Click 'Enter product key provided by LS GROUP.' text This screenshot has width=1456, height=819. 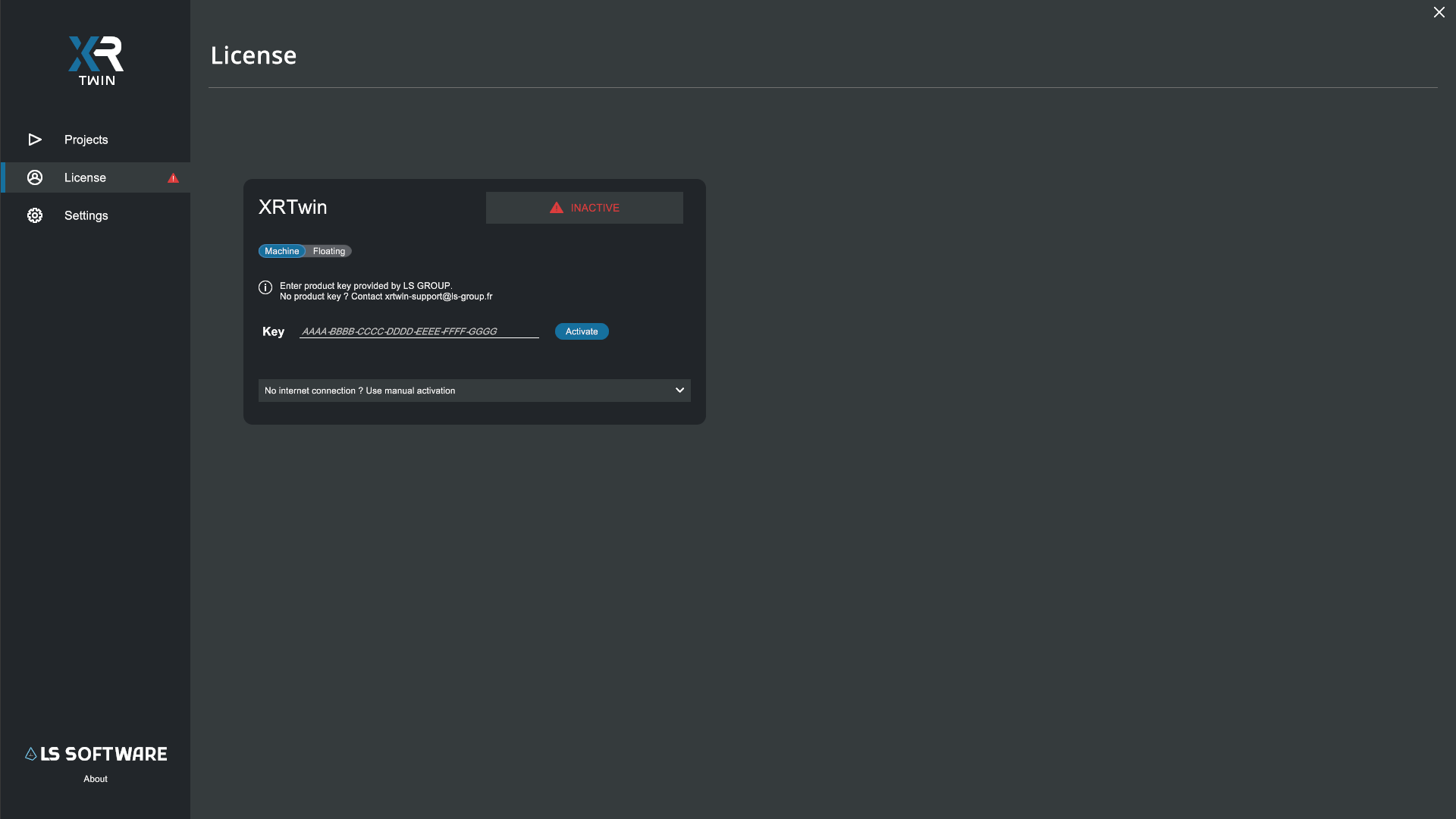(x=366, y=286)
